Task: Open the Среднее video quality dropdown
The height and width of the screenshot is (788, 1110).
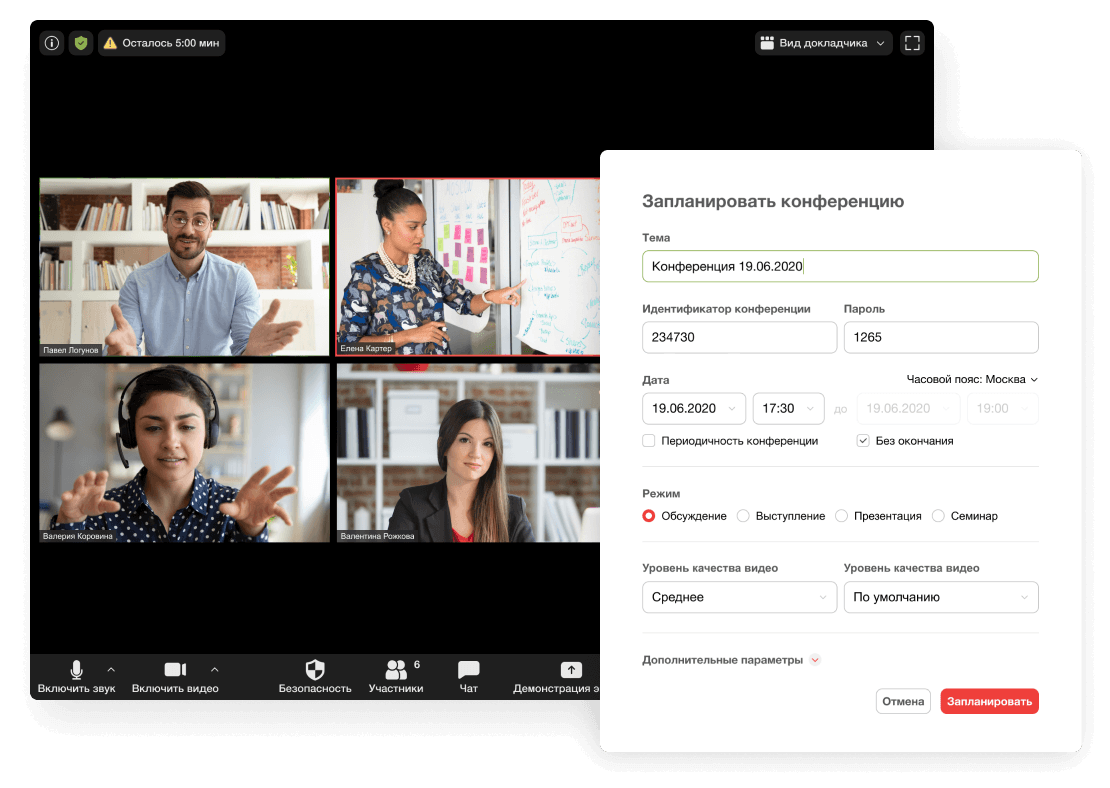Action: (739, 597)
